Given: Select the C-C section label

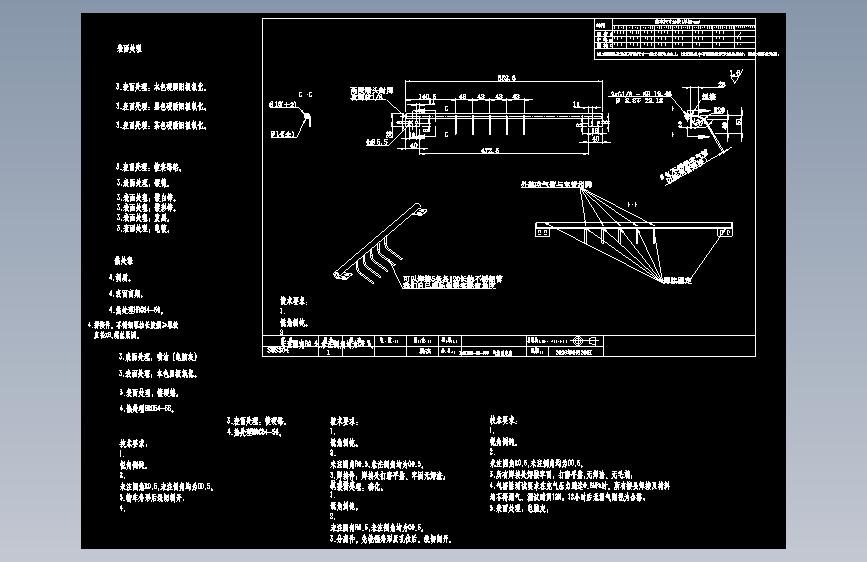Looking at the screenshot, I should coord(305,95).
